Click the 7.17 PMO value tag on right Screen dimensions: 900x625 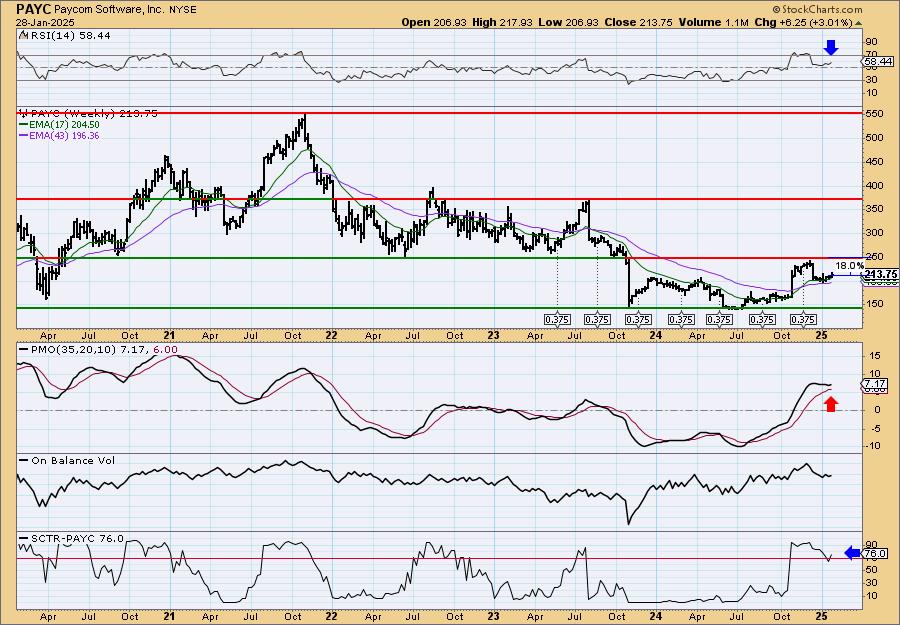876,383
